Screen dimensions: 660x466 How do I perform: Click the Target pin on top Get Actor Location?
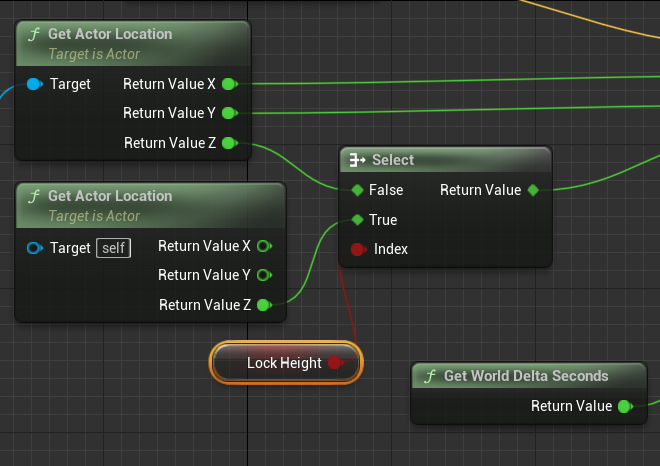[x=35, y=84]
